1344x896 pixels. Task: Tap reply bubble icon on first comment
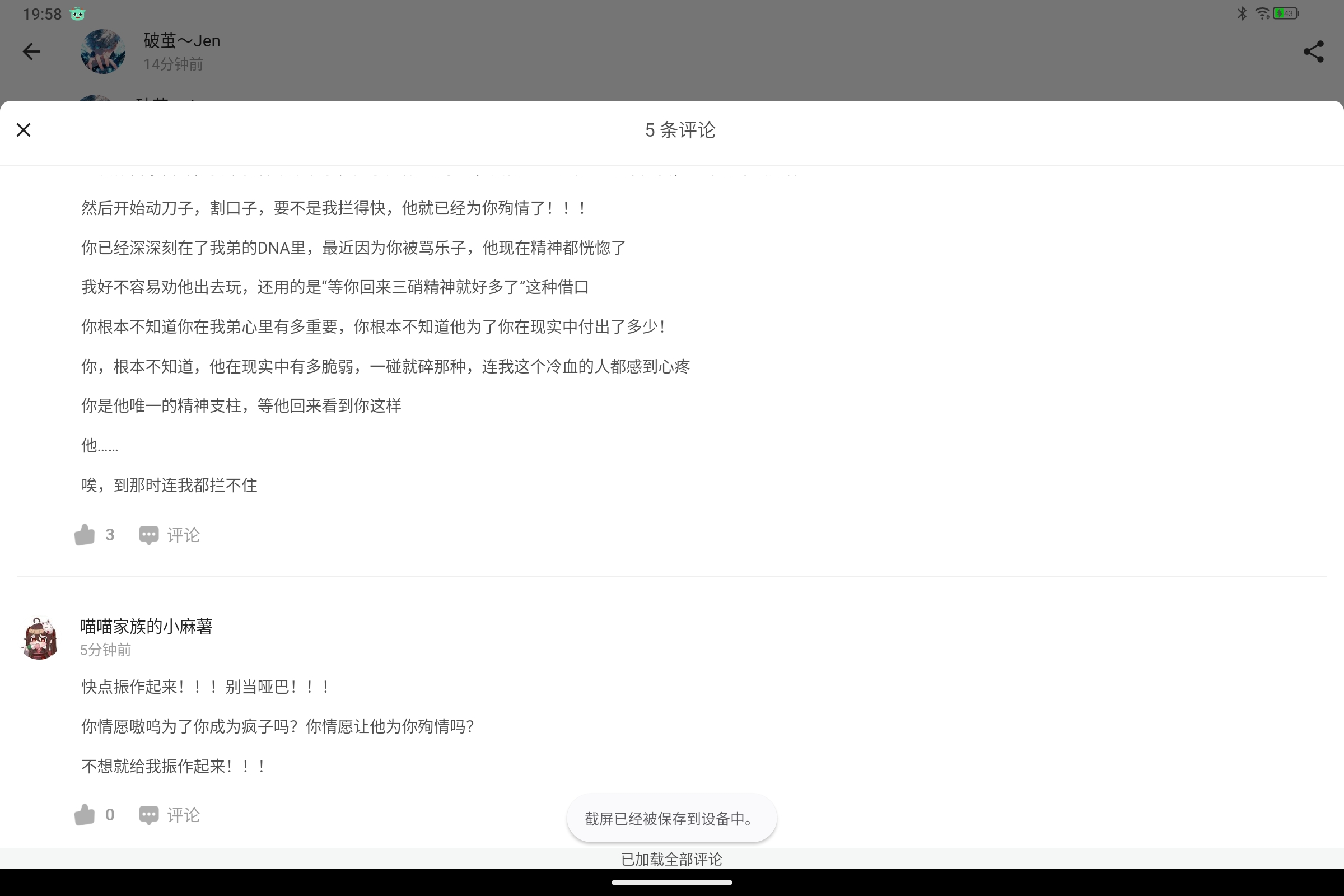tap(148, 535)
